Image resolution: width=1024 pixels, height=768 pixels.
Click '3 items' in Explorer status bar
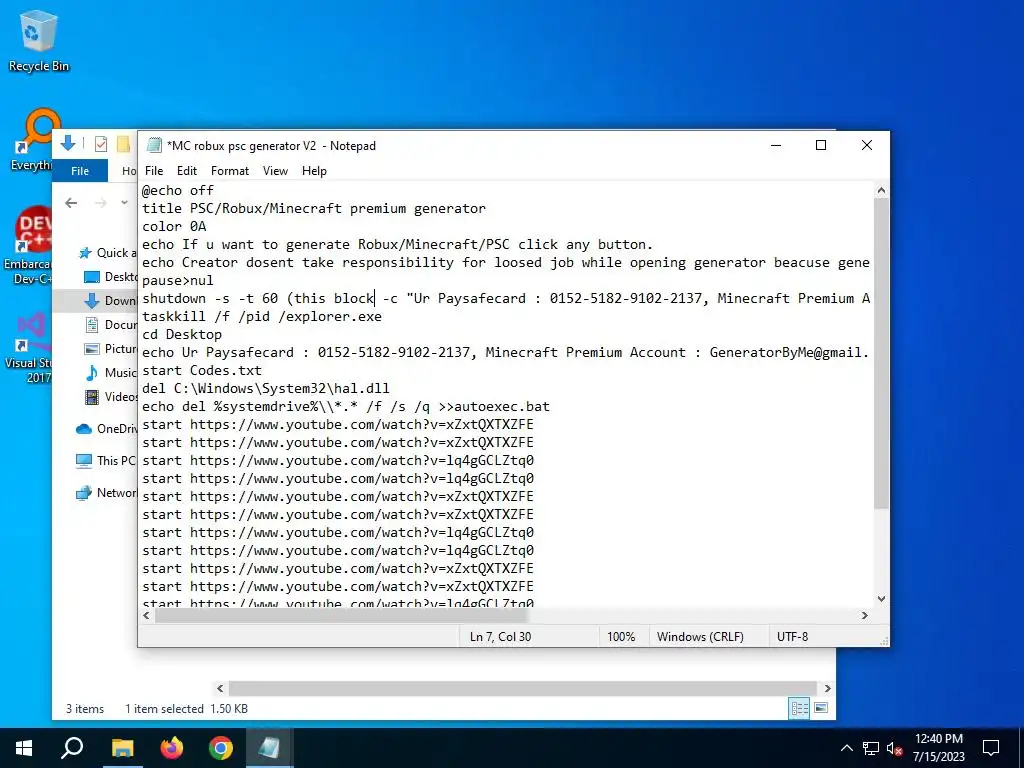tap(85, 709)
